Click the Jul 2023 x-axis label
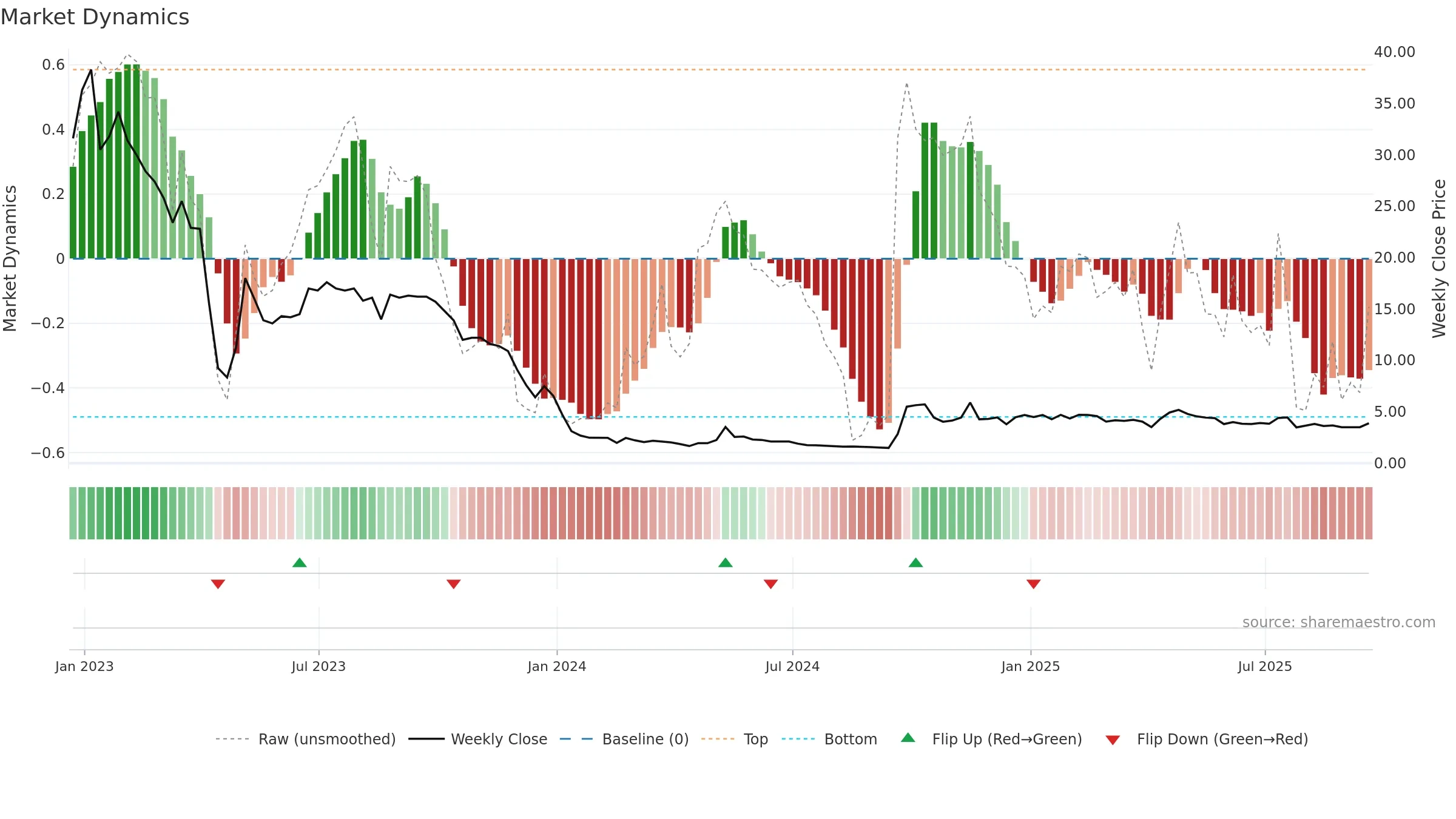Viewport: 1456px width, 819px height. tap(318, 666)
